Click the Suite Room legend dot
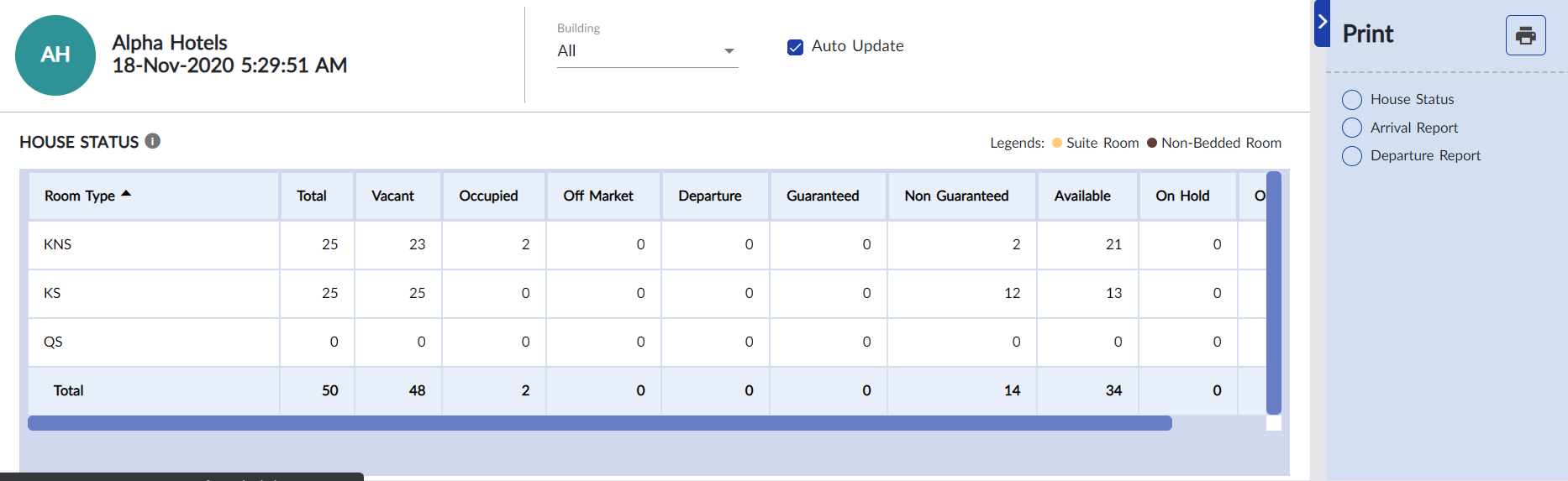 coord(1057,143)
